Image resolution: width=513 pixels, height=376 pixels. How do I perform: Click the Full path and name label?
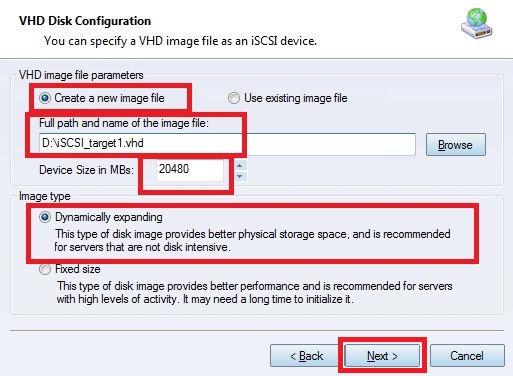[x=124, y=123]
